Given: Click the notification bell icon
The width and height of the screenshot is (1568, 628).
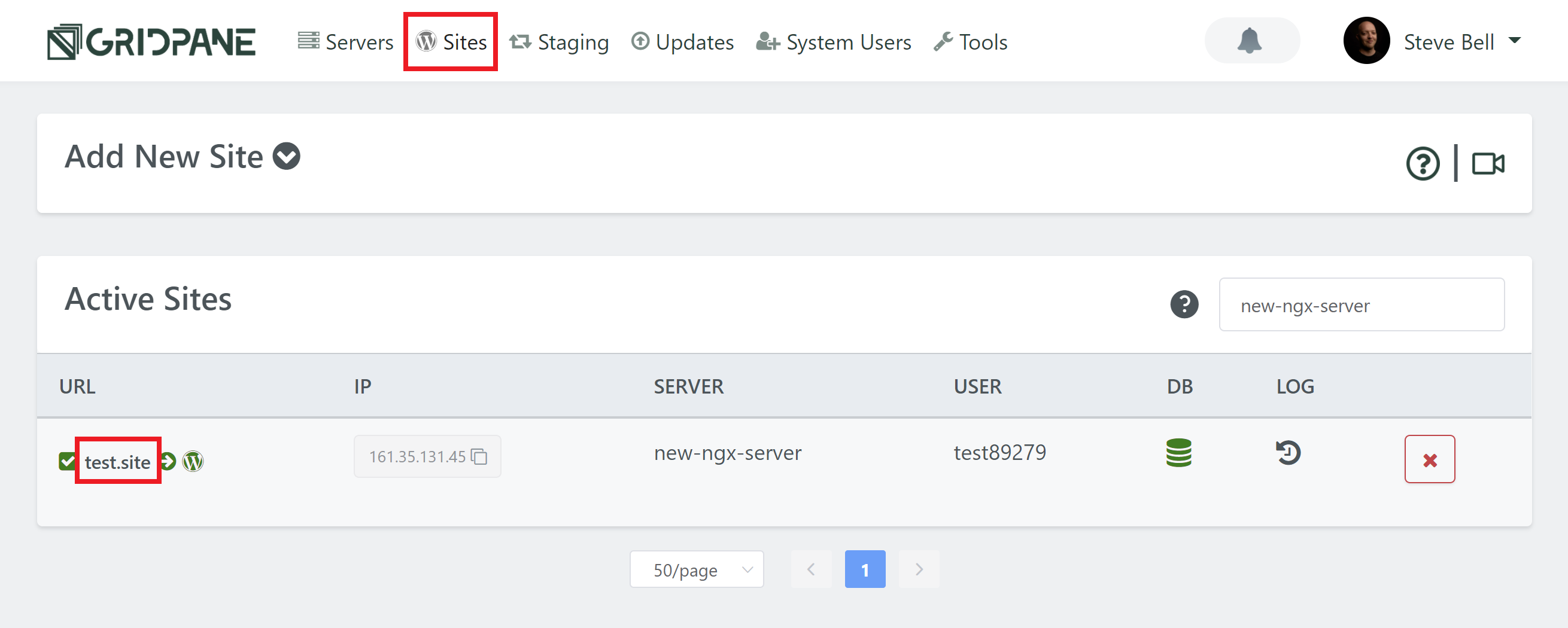Looking at the screenshot, I should tap(1251, 41).
